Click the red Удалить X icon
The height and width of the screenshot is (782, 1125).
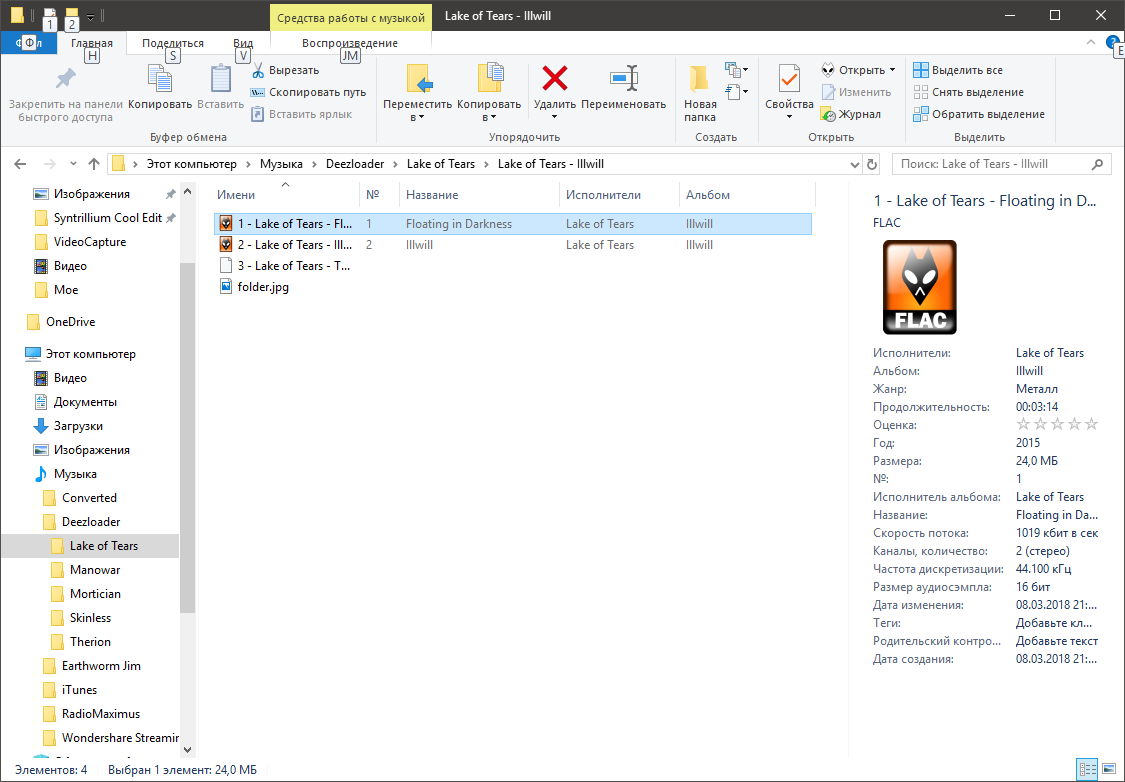pyautogui.click(x=555, y=78)
